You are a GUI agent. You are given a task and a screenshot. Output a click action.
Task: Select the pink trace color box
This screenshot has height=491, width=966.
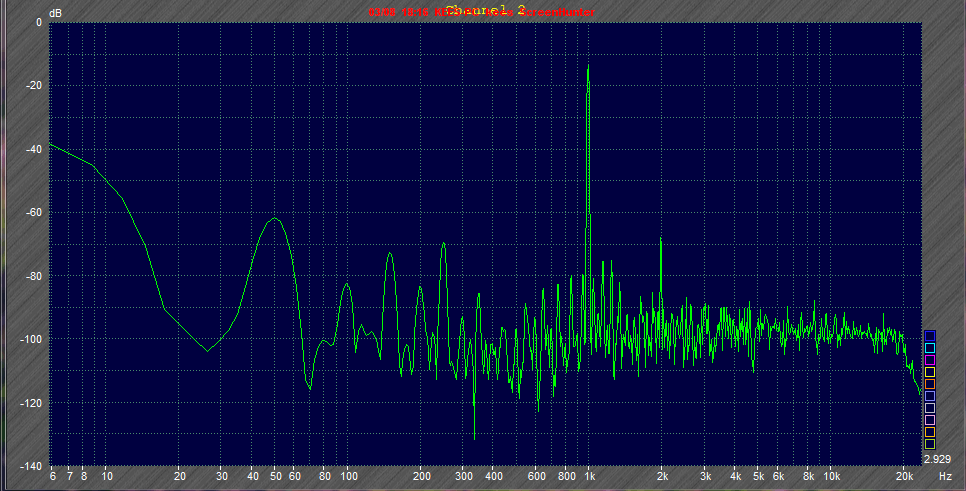pos(930,420)
